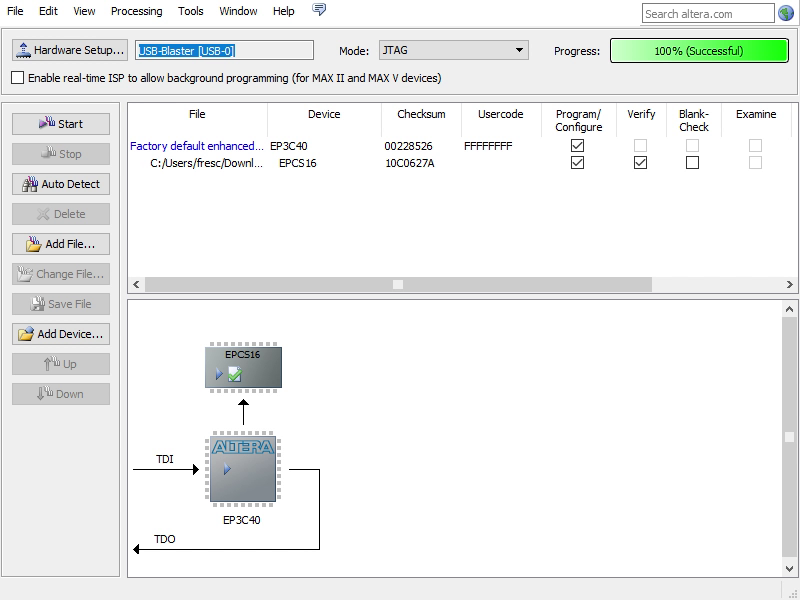The image size is (800, 600).
Task: Click the EP3C40 device cell
Action: click(289, 146)
